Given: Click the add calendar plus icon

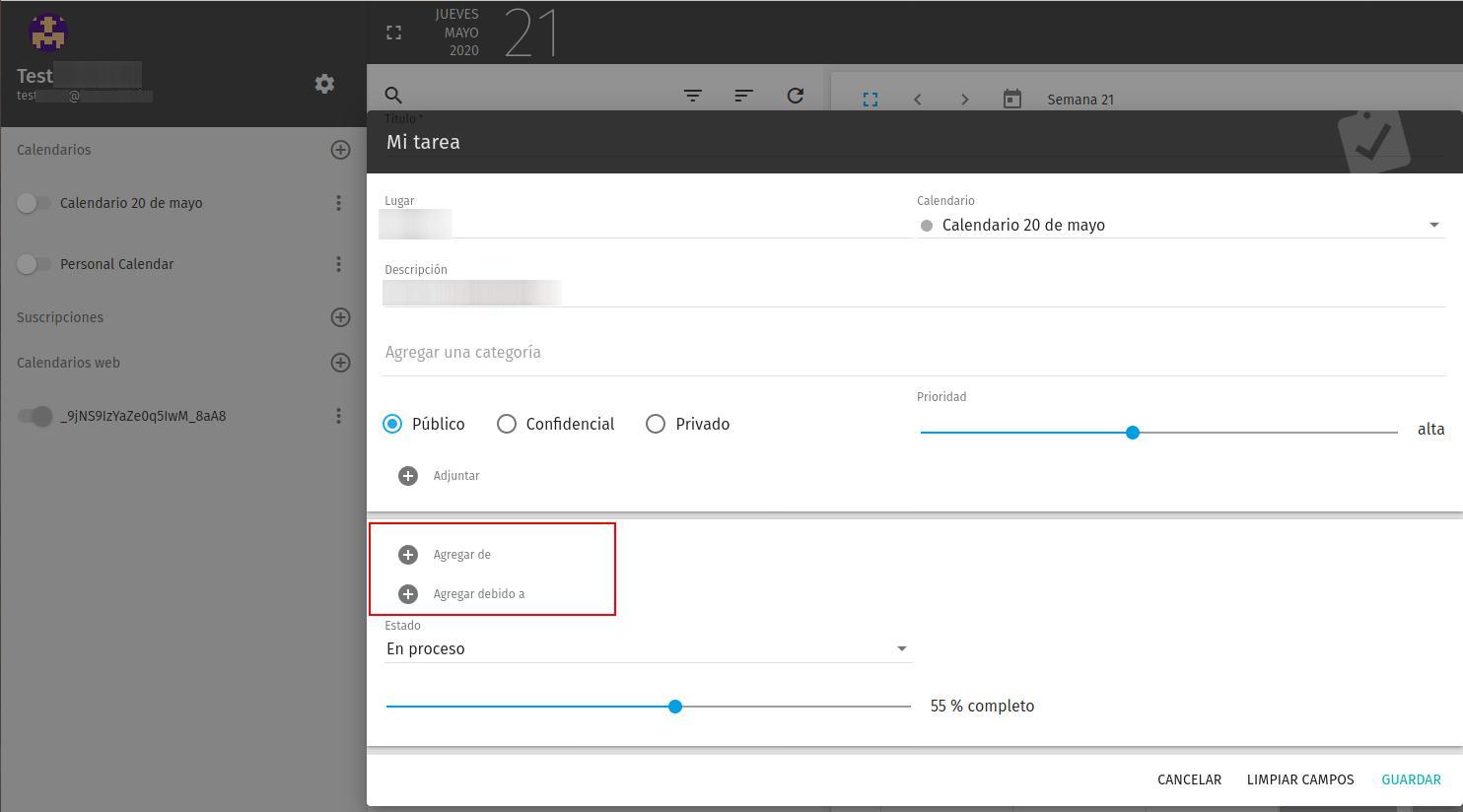Looking at the screenshot, I should click(x=340, y=150).
